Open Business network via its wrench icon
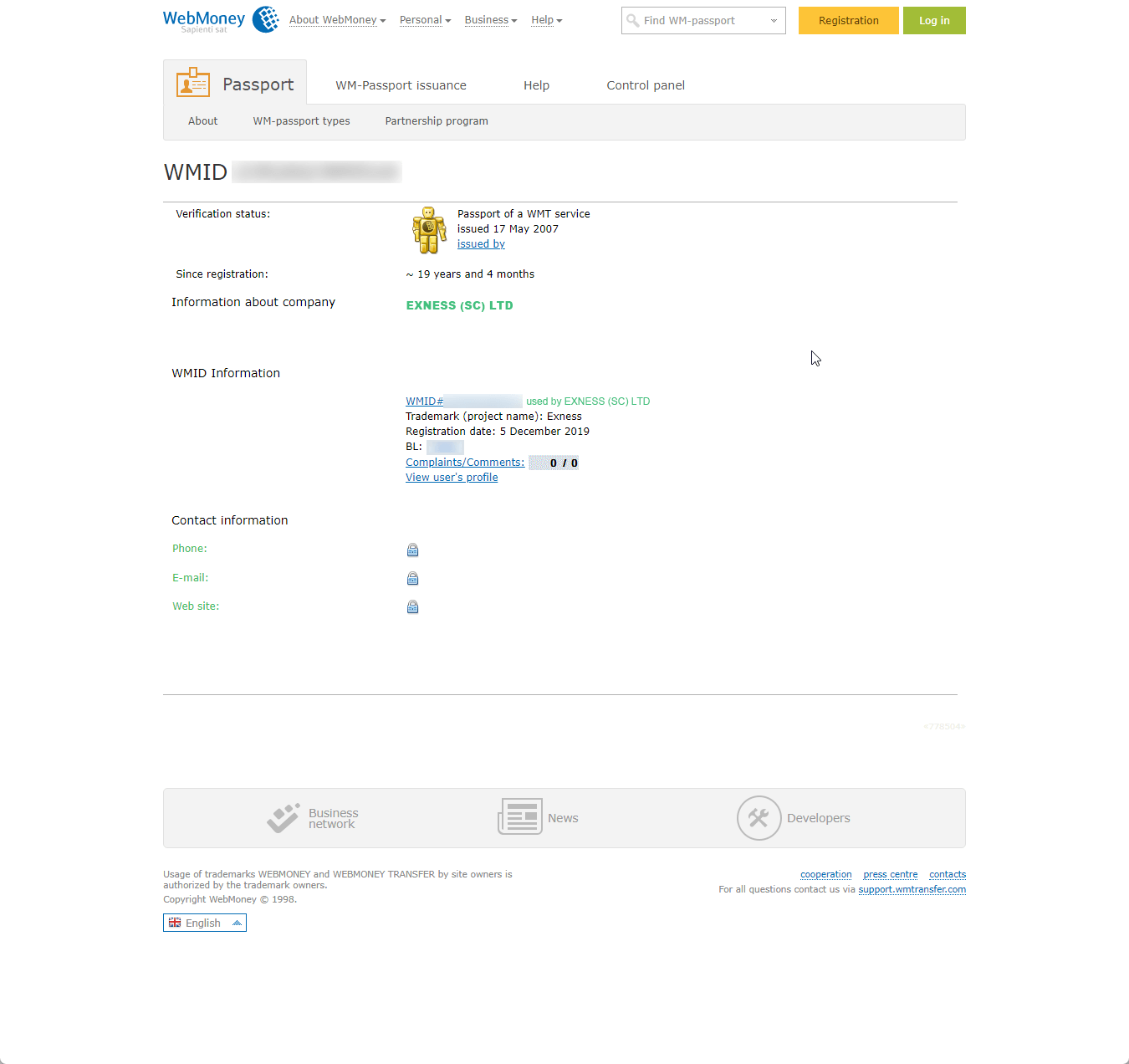The image size is (1129, 1064). (x=284, y=817)
